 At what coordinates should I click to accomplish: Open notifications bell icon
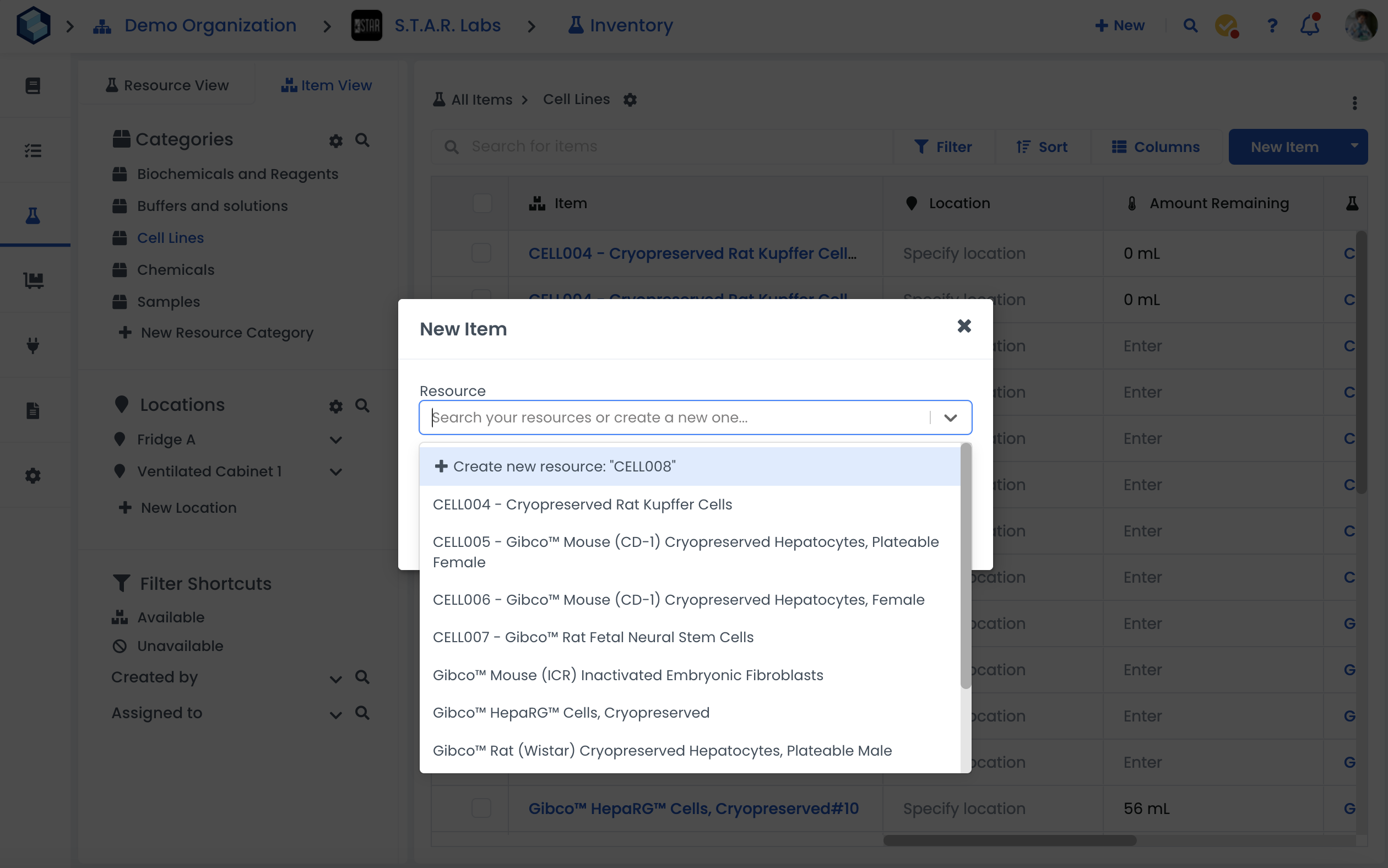tap(1309, 26)
